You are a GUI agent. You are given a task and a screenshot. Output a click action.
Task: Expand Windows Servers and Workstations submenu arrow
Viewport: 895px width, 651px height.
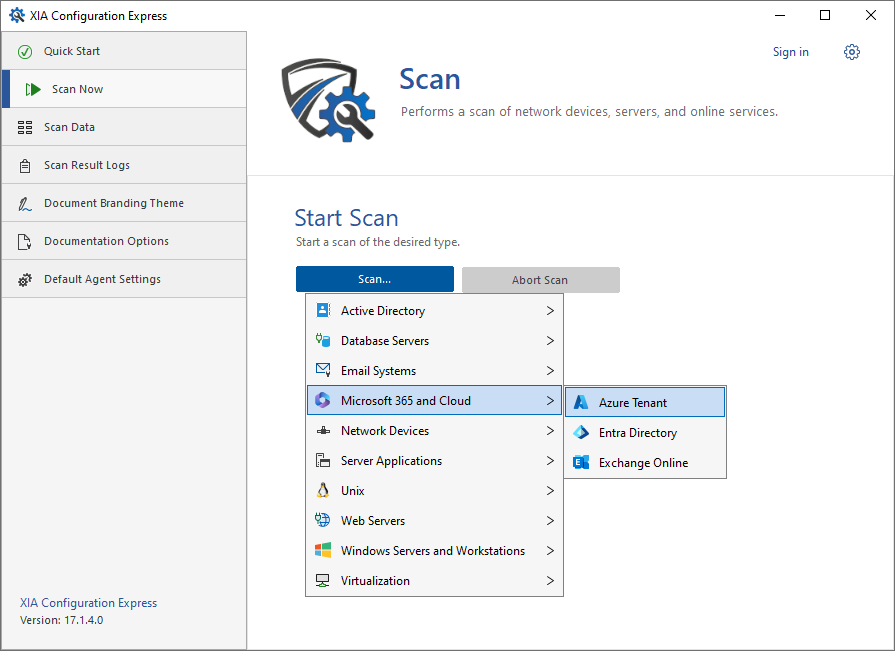click(550, 551)
